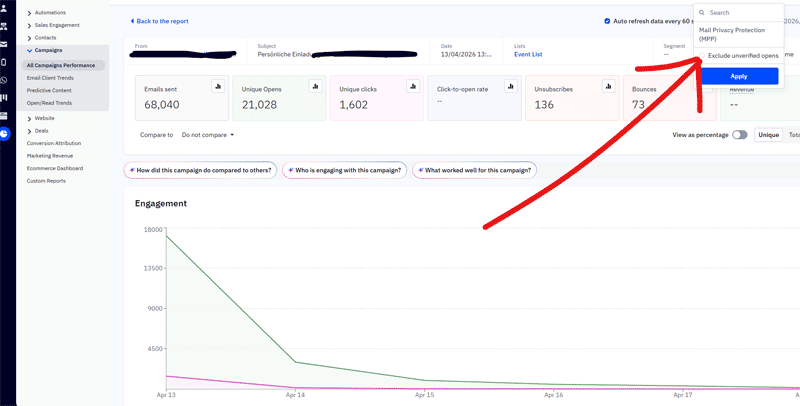Ask what worked well for this campaign

click(x=474, y=170)
